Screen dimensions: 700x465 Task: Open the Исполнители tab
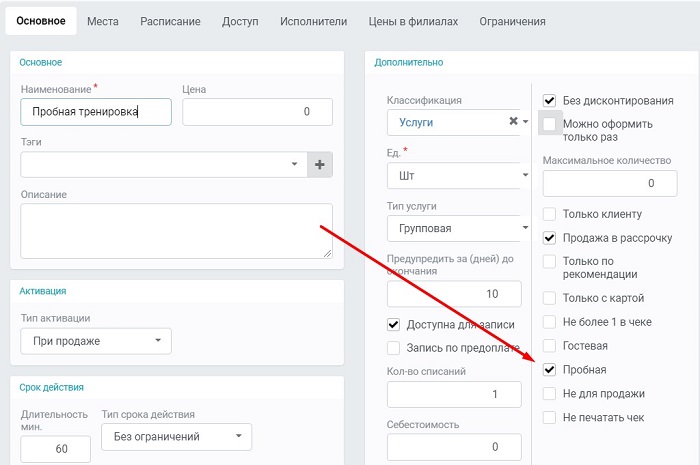(313, 21)
